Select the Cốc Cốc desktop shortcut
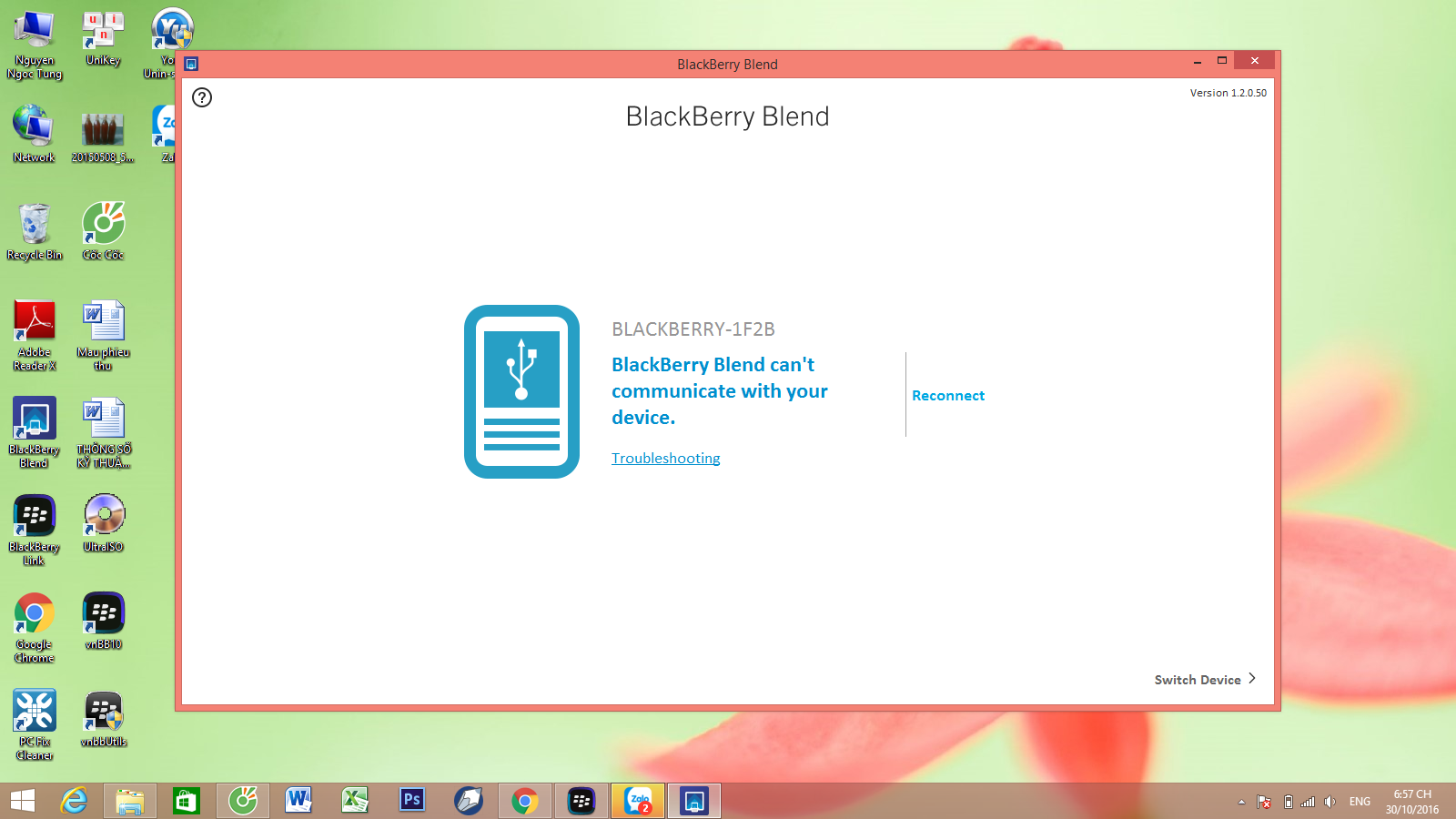This screenshot has width=1456, height=819. [103, 231]
